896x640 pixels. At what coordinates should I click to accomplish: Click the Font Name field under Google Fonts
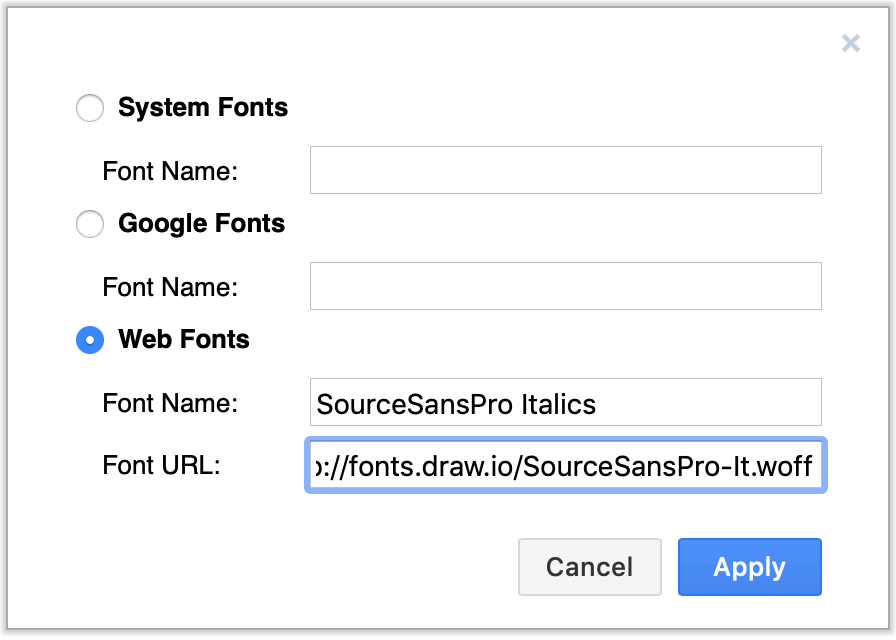coord(565,286)
